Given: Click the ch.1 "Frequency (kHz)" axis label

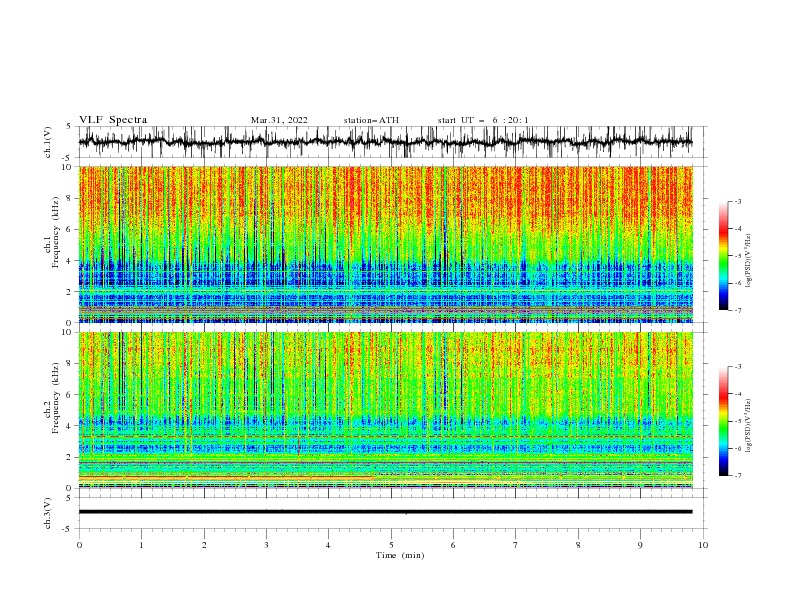Looking at the screenshot, I should tap(56, 232).
